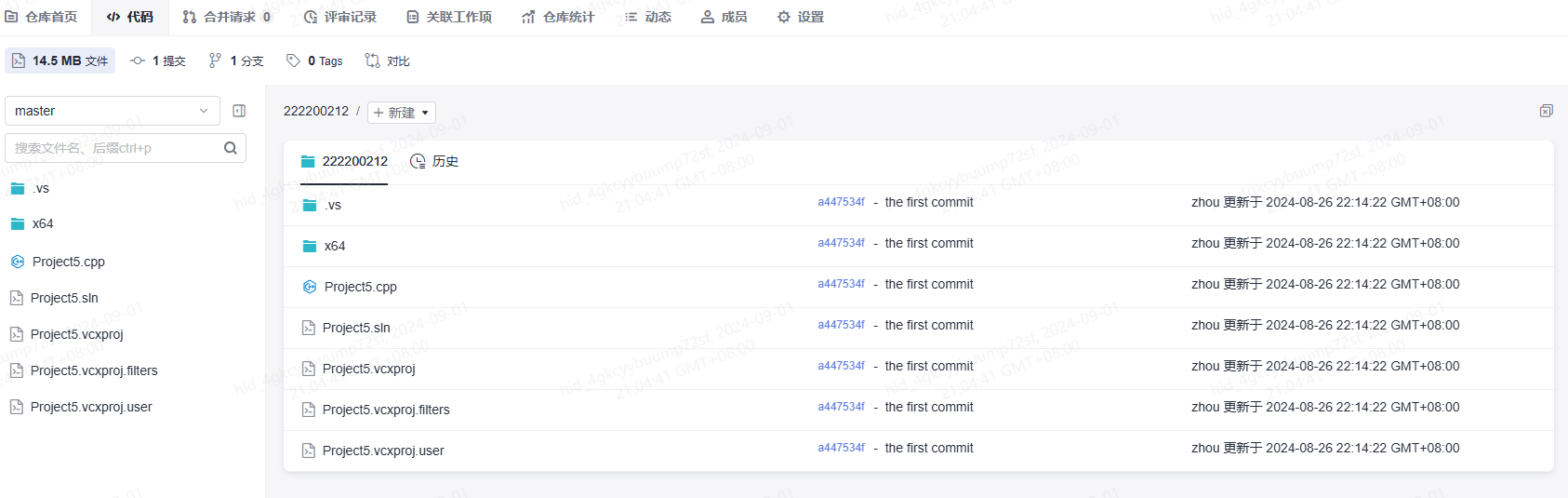1568x498 pixels.
Task: Open the 仓库统计 repository statistics tab
Action: (558, 17)
